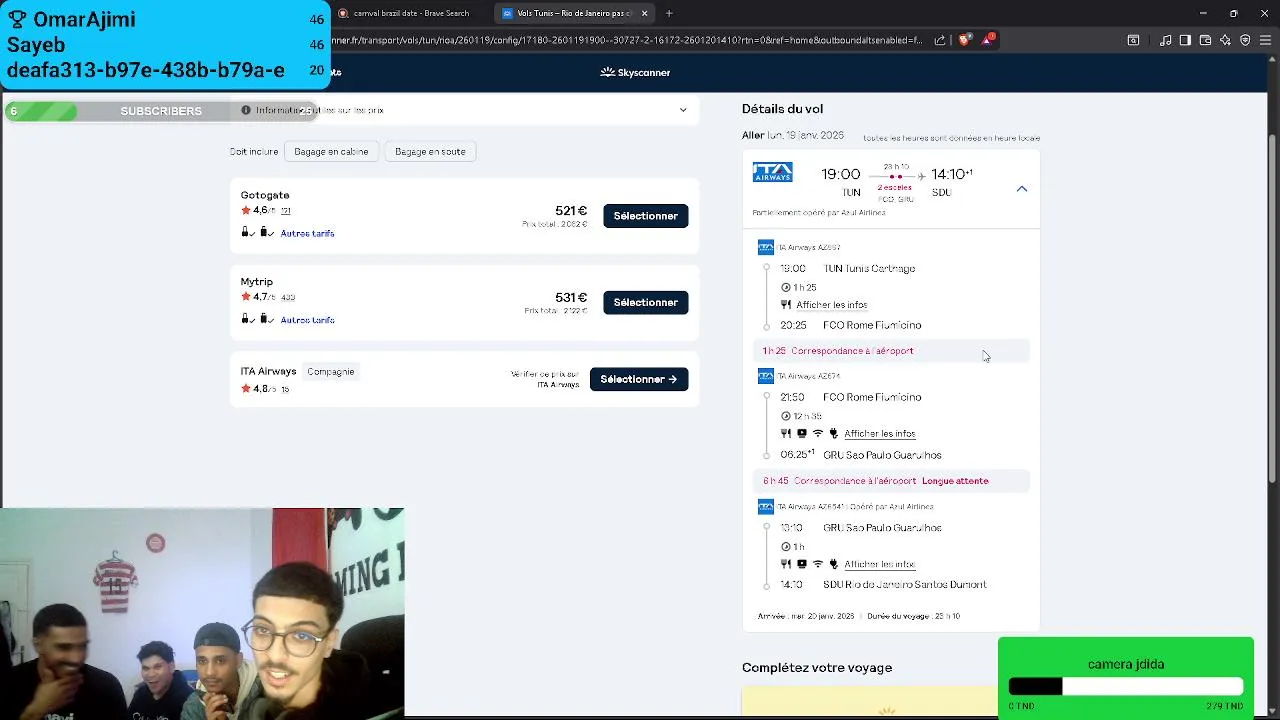Show Afficher les infos for FCO–GRU leg
The image size is (1280, 720).
pos(880,433)
